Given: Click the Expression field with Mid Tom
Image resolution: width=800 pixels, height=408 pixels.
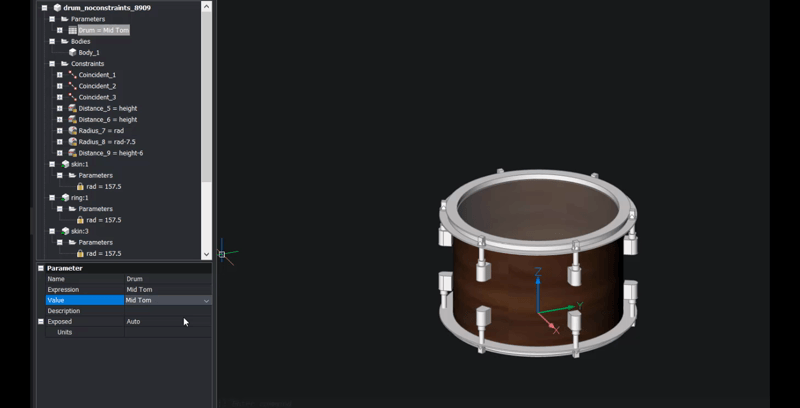Looking at the screenshot, I should pos(165,289).
